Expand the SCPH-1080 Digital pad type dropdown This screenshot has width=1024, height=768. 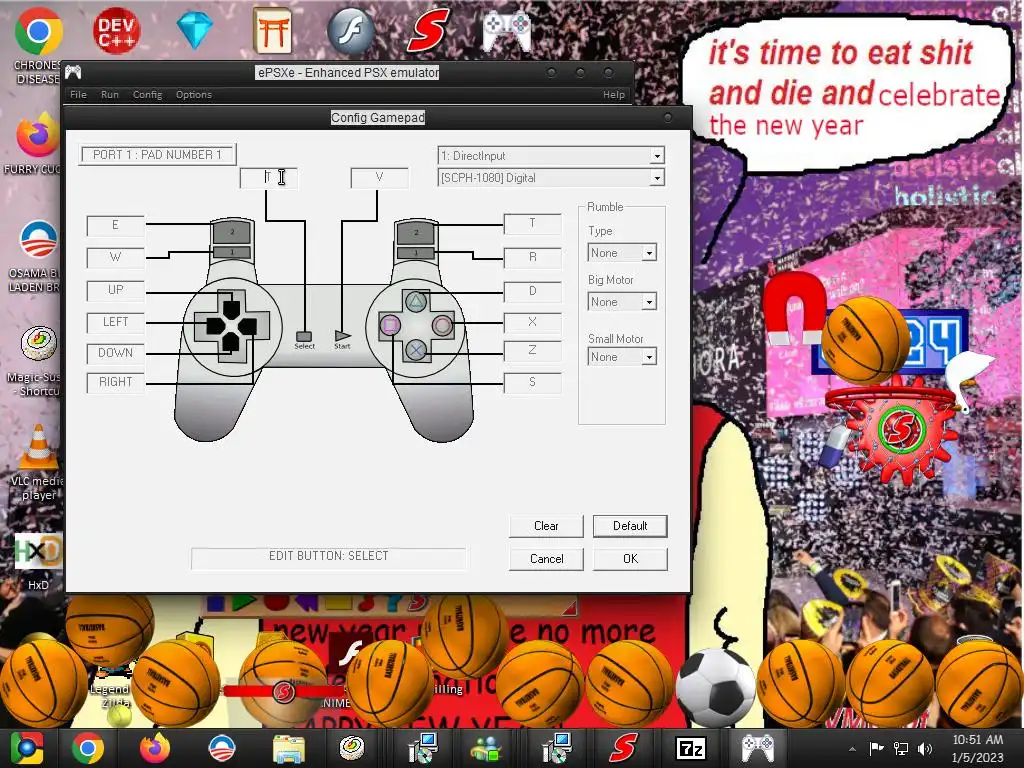tap(658, 178)
